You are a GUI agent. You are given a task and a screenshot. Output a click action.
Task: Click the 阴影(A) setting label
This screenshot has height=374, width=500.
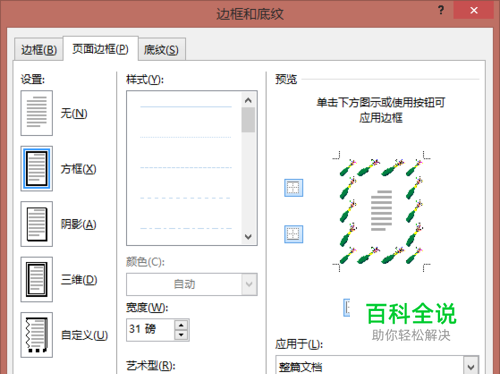pyautogui.click(x=79, y=224)
